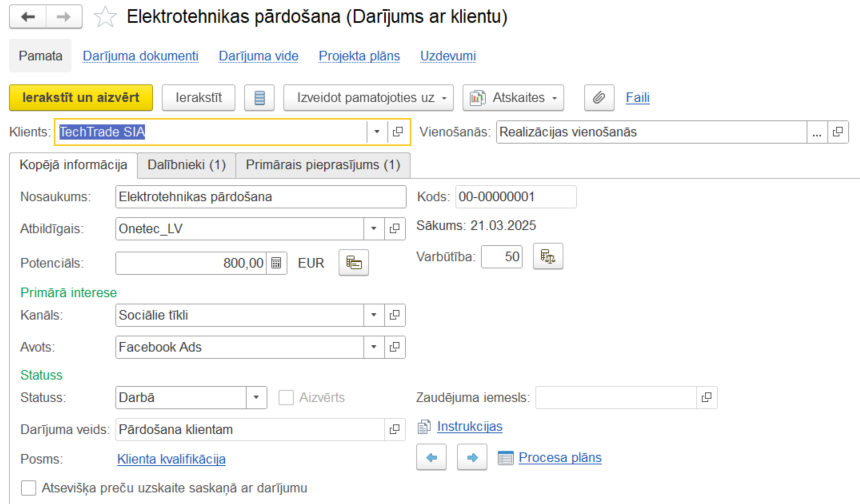The image size is (860, 504).
Task: Click the document list icon in toolbar
Action: 259,97
